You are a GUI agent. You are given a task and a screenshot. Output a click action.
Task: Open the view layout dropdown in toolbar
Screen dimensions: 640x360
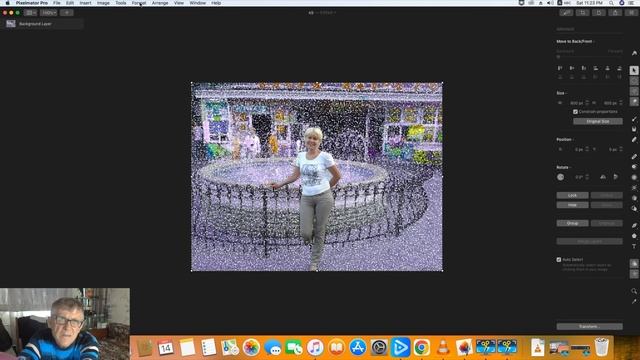tap(30, 13)
